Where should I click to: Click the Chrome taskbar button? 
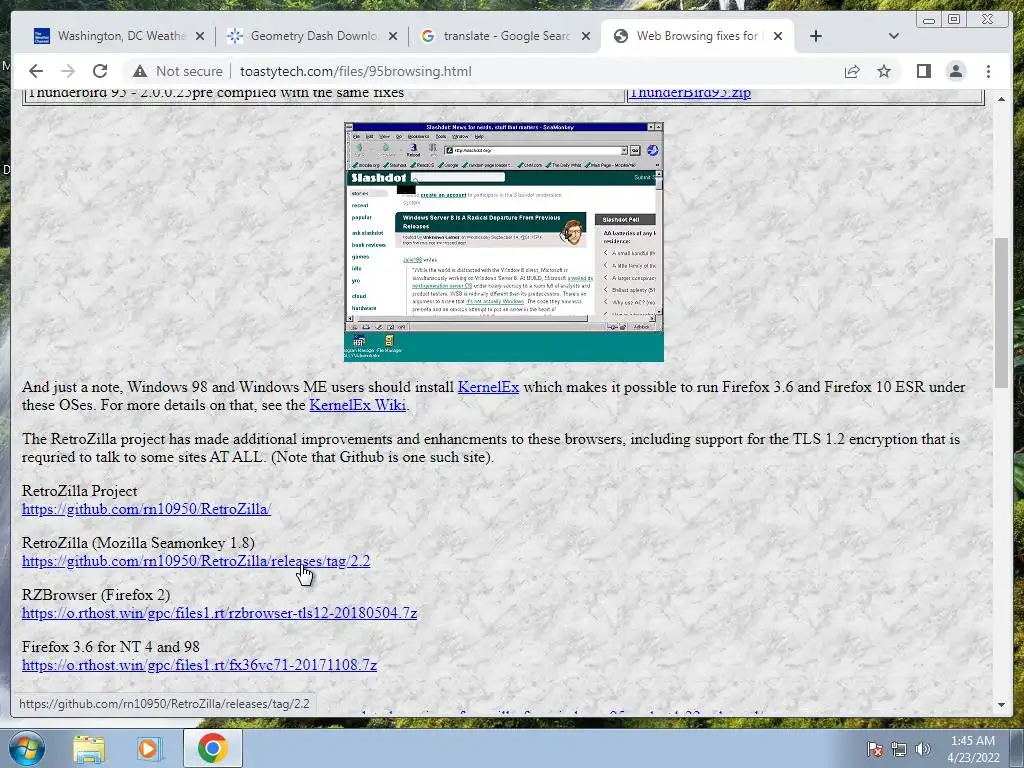(213, 748)
